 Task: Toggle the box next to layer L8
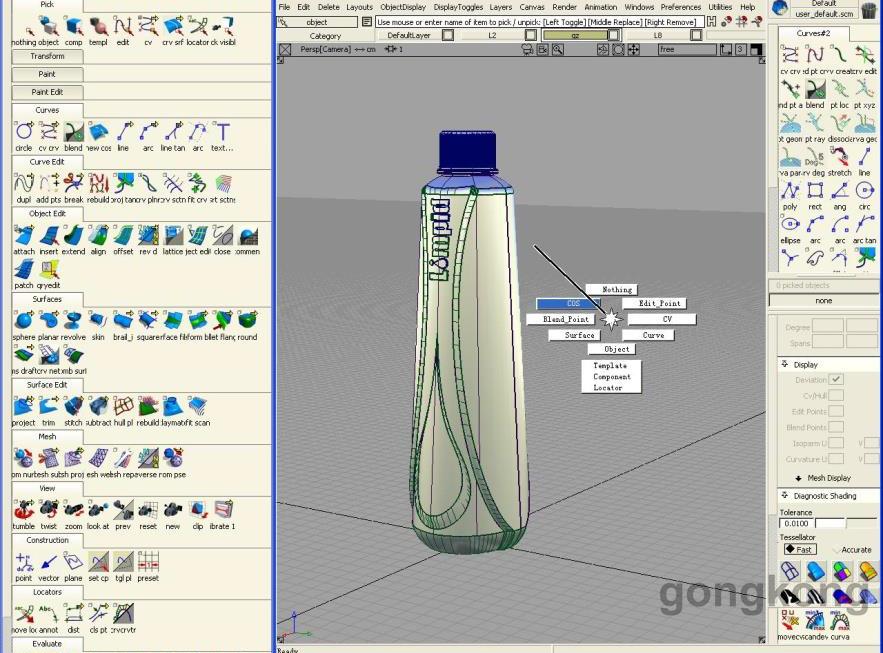click(x=696, y=35)
